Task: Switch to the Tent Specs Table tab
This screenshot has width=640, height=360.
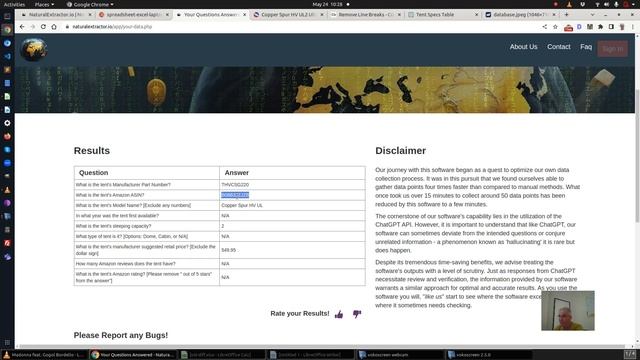Action: [442, 15]
